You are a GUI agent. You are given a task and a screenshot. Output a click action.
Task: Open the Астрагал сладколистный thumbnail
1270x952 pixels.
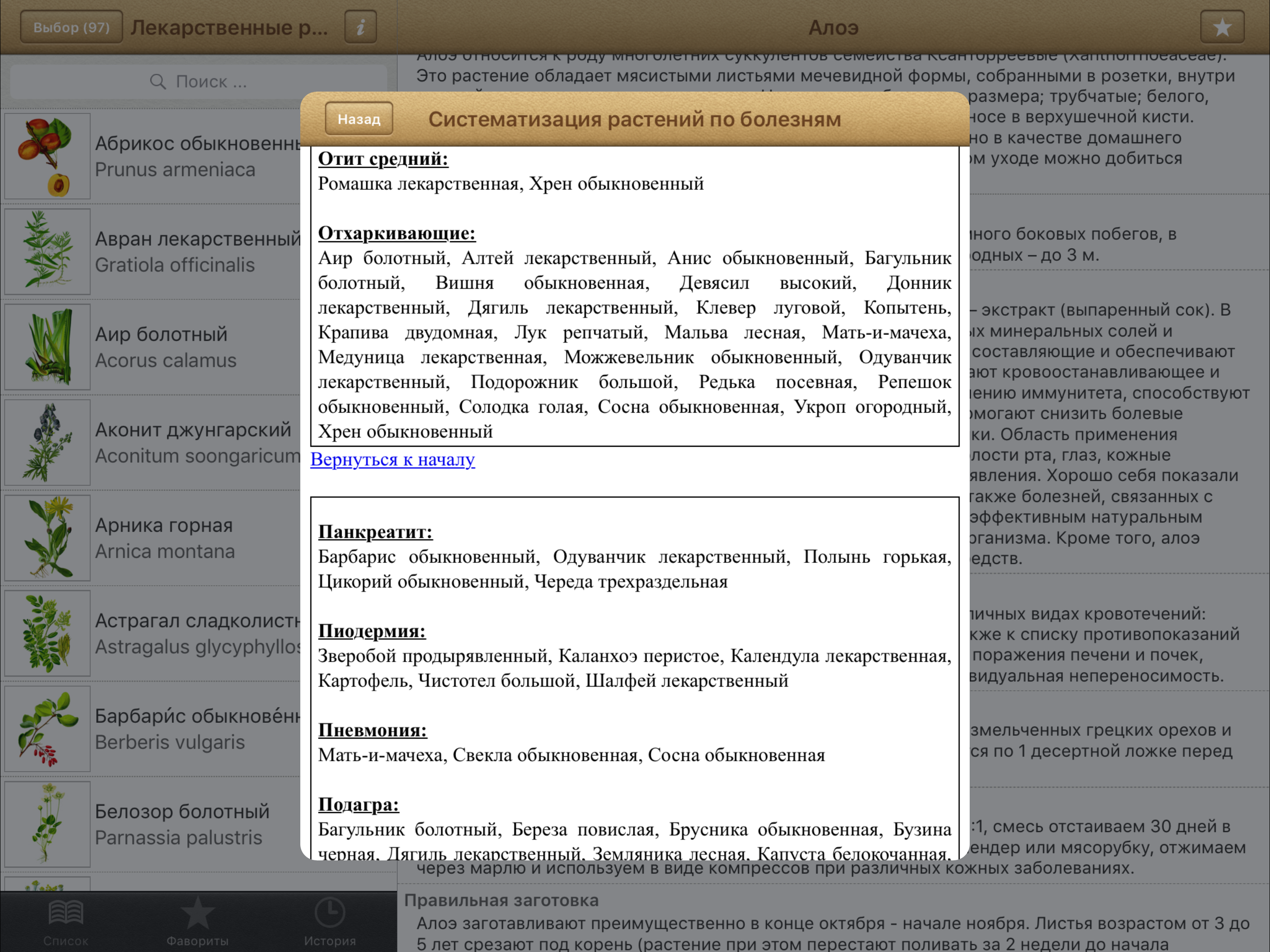[x=47, y=633]
